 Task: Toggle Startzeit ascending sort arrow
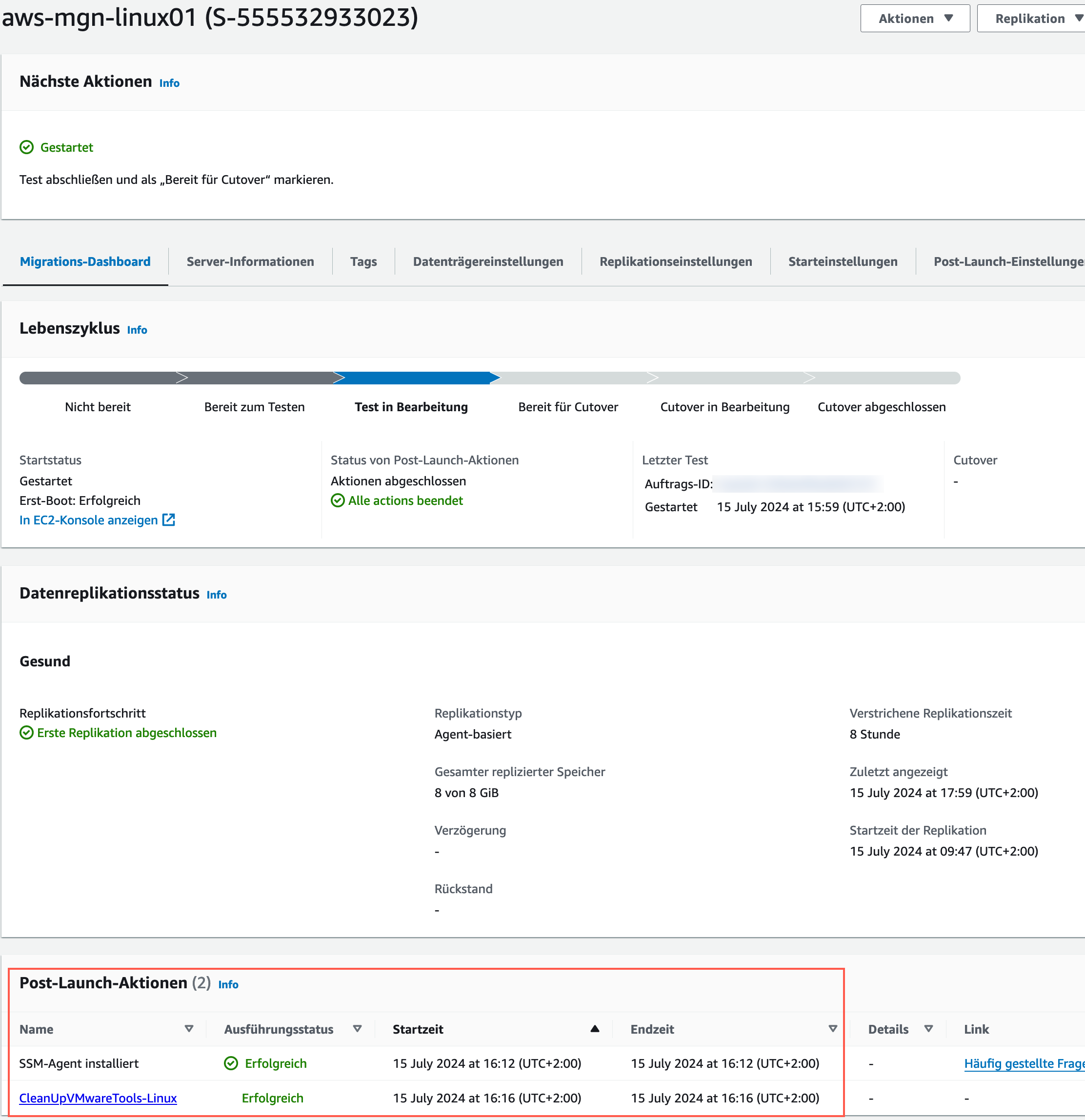(594, 1029)
